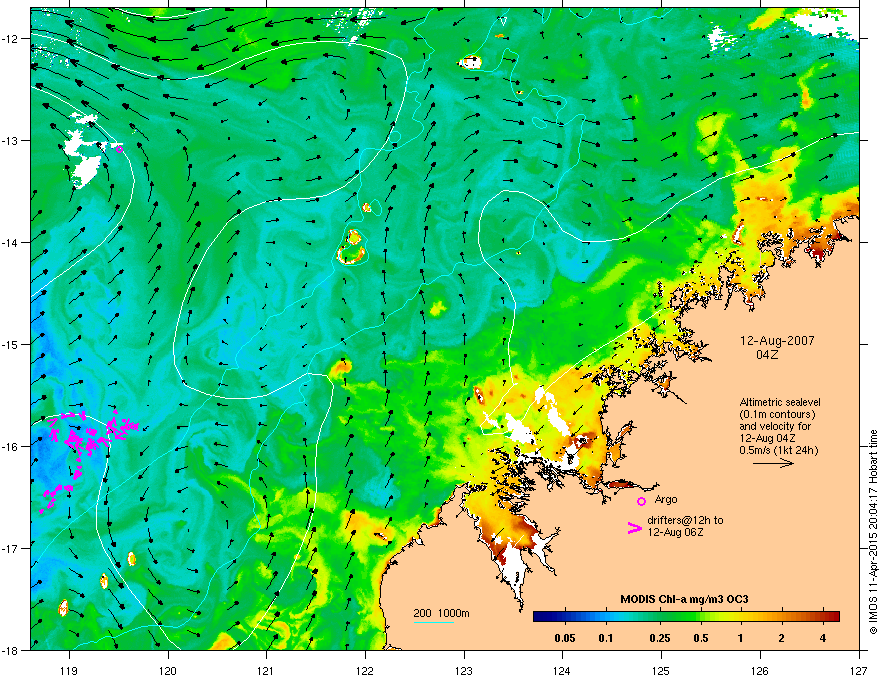Screen dimensions: 880x680
Task: Click the cyan isobath legend line
Action: click(434, 623)
